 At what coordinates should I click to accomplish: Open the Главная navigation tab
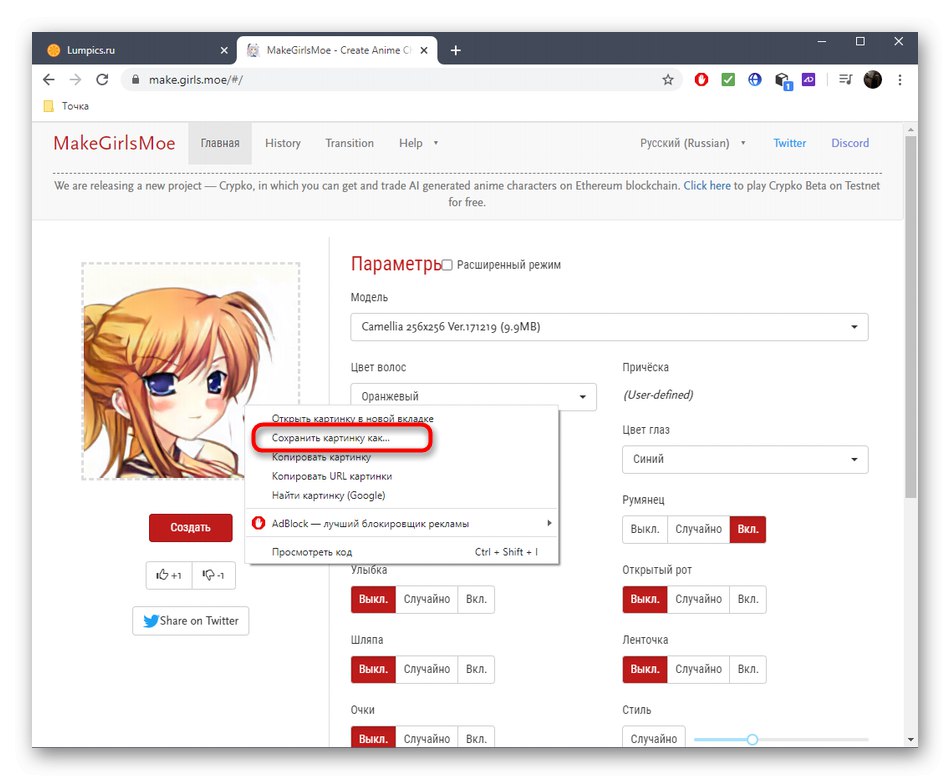click(220, 143)
